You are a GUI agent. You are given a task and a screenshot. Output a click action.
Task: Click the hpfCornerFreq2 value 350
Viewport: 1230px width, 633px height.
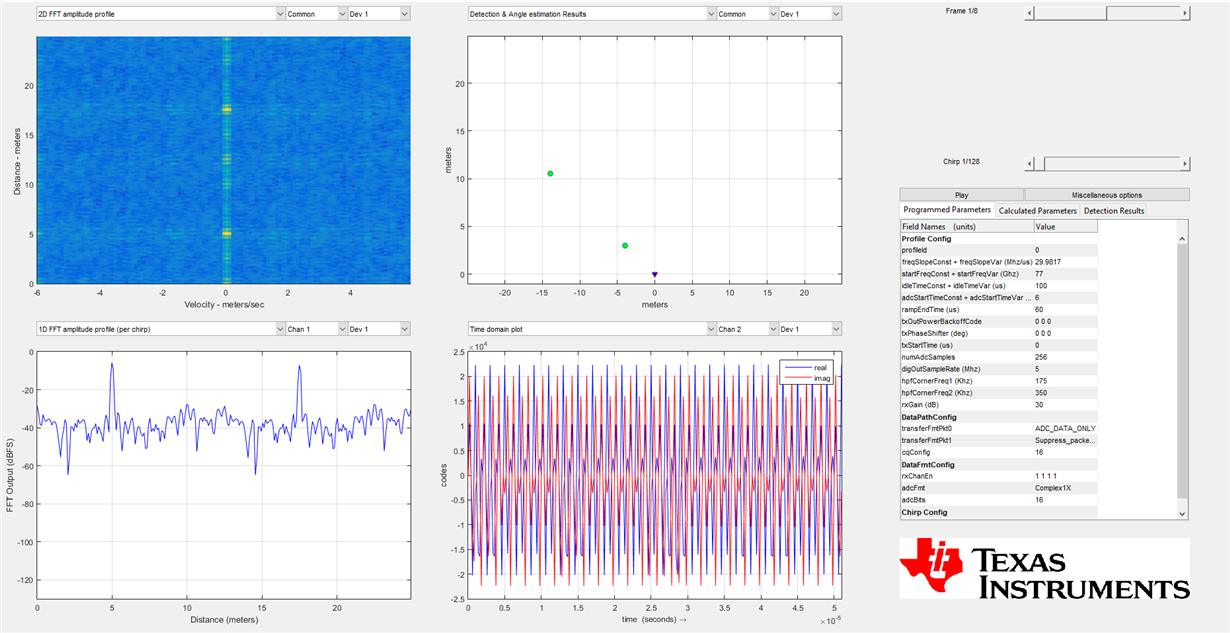point(1065,393)
